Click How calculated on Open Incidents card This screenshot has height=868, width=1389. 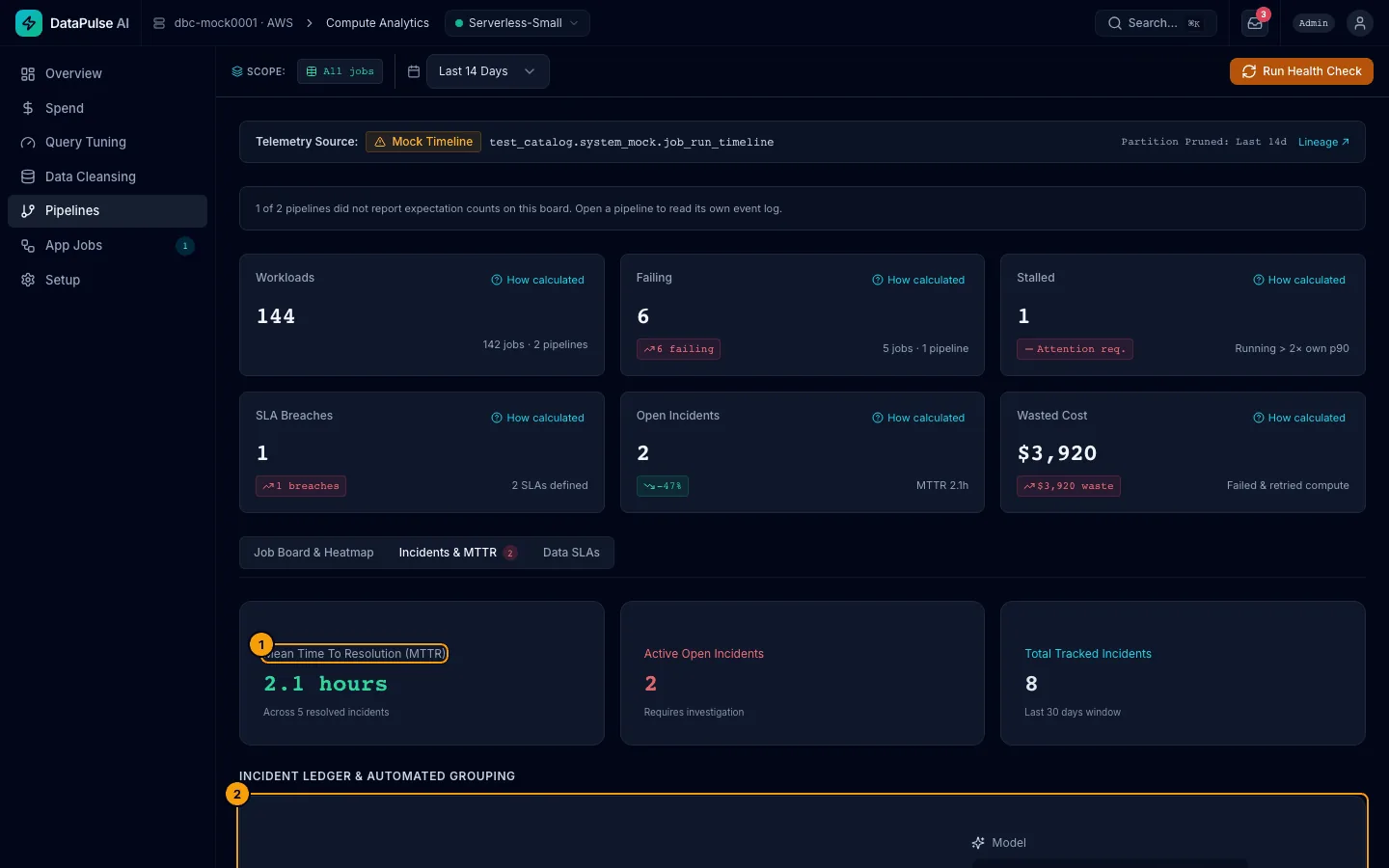tap(918, 418)
